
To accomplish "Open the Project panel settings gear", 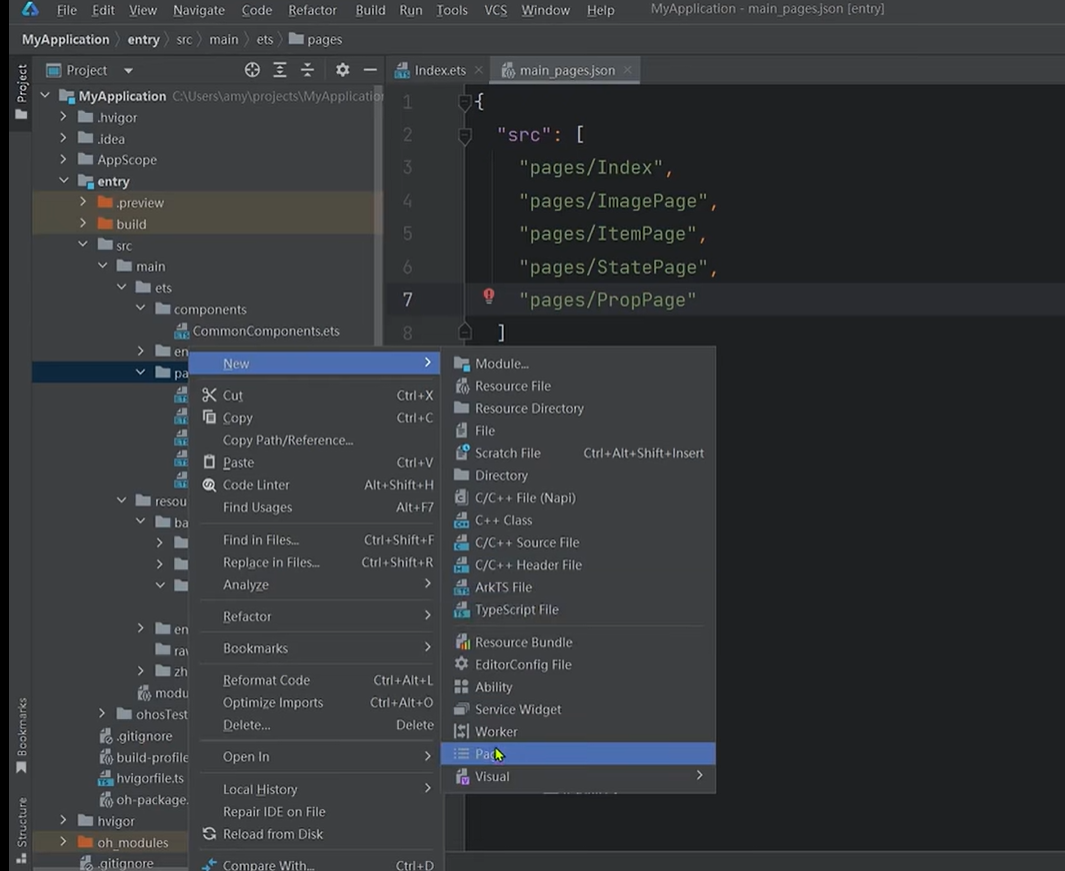I will tap(342, 70).
